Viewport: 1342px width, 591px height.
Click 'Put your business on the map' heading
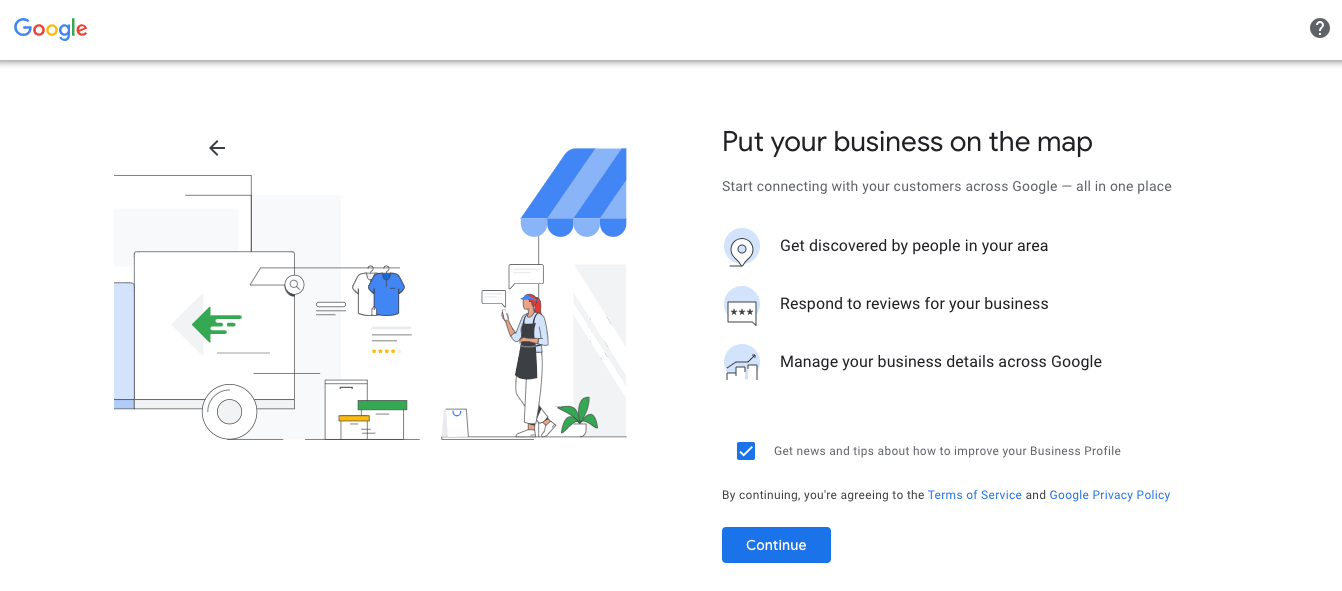coord(907,142)
